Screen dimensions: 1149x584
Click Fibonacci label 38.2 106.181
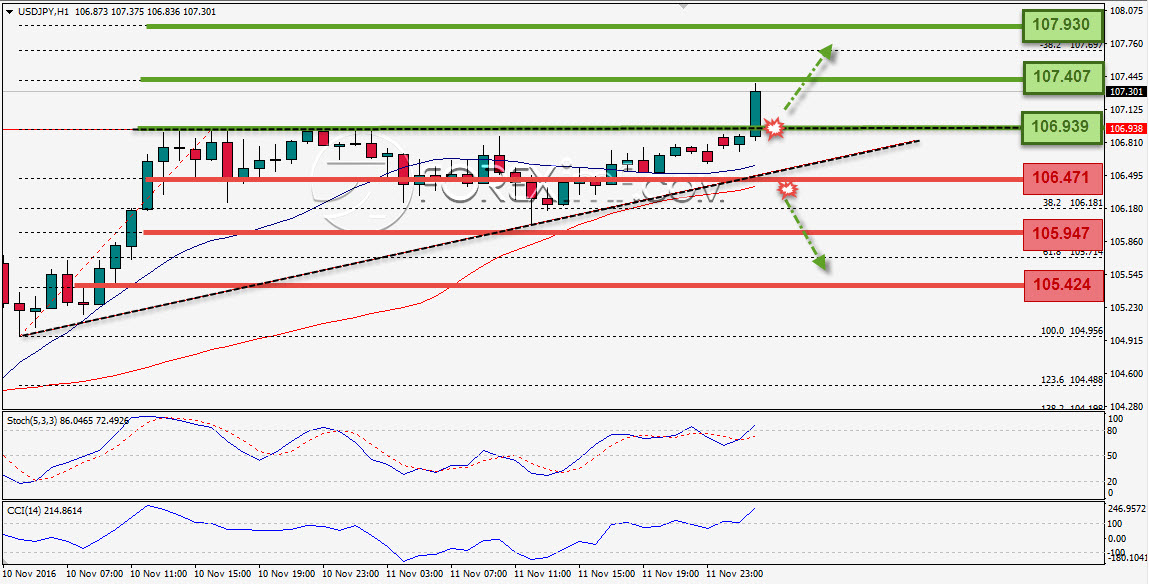(1072, 202)
